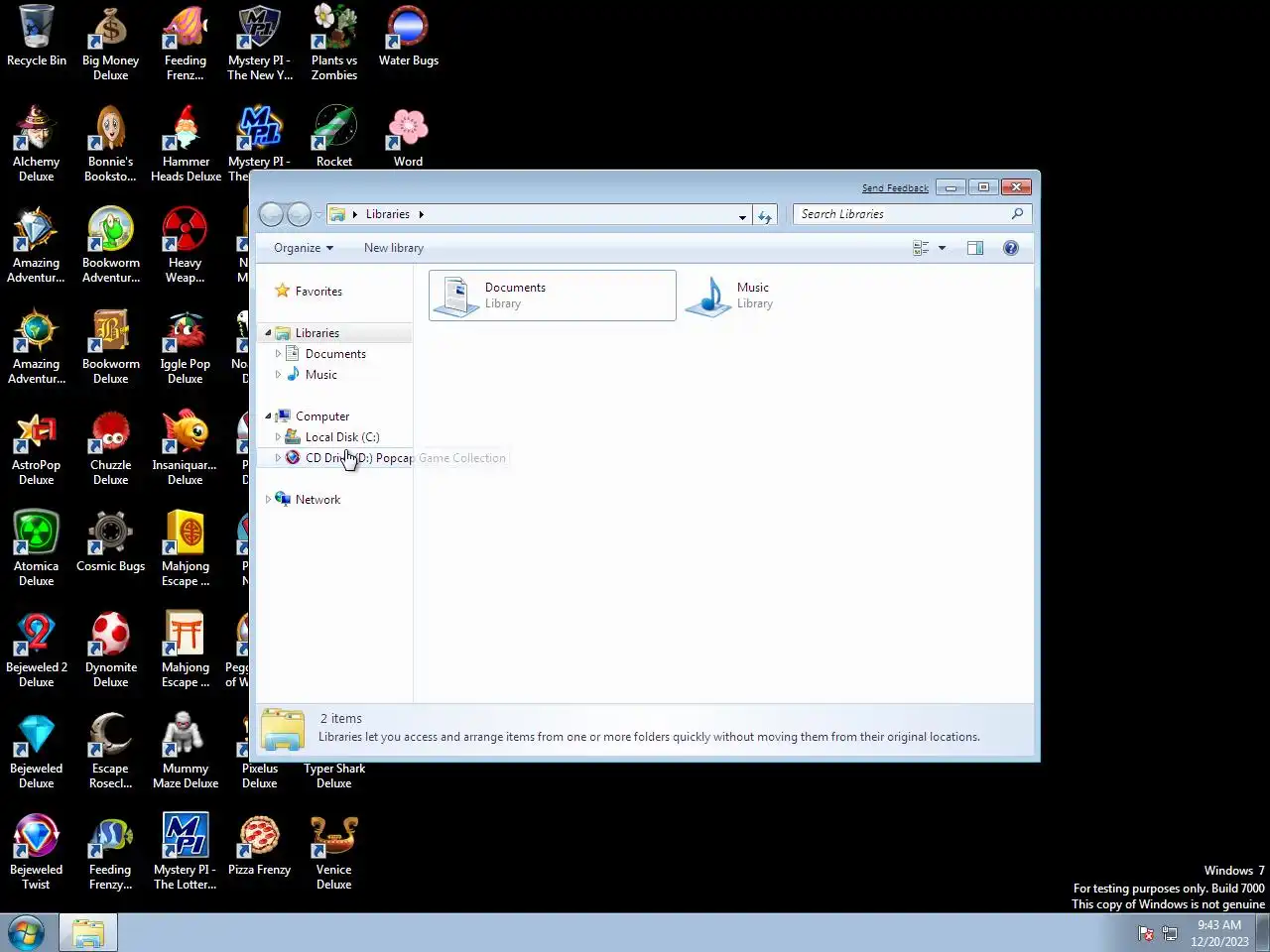Expand the Network tree node
Viewport: 1270px width, 952px height.
pos(268,500)
